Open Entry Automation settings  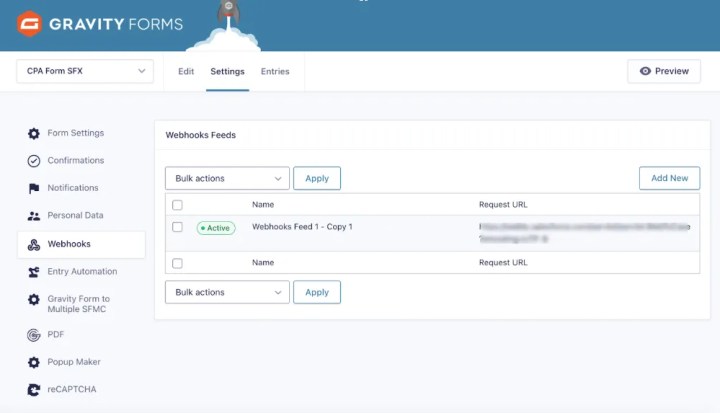(81, 272)
